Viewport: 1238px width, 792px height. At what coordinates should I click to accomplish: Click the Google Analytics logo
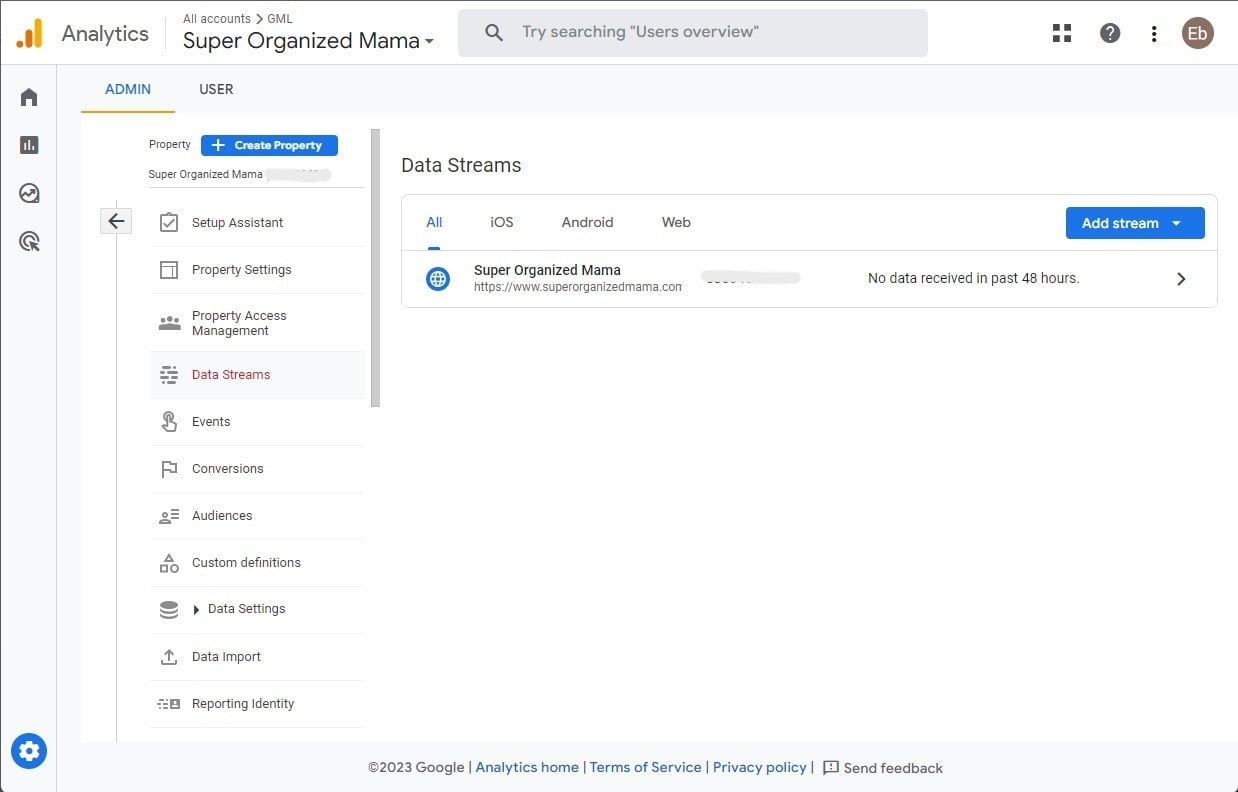coord(30,33)
